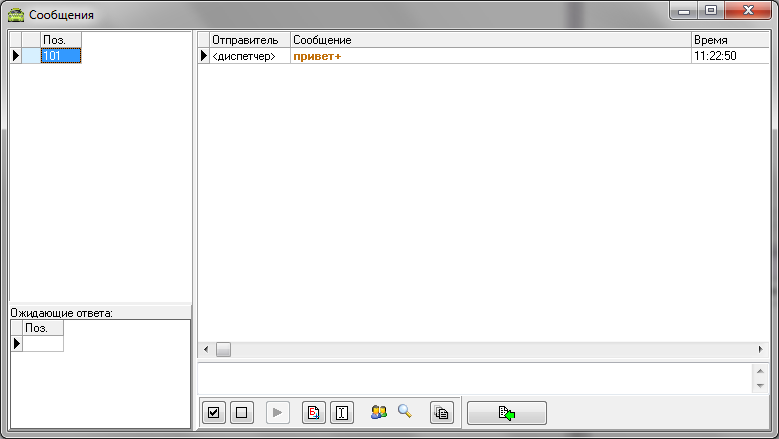Click the empty checkbox toolbar button

[241, 412]
